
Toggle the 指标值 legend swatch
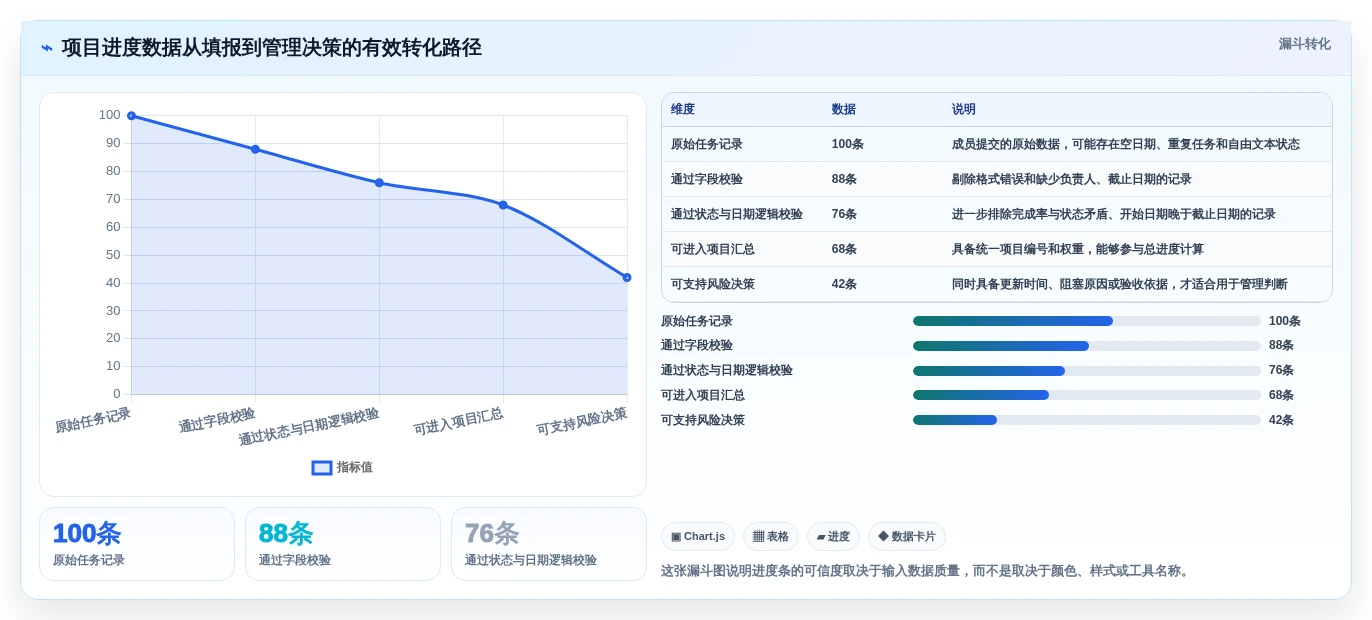tap(322, 468)
